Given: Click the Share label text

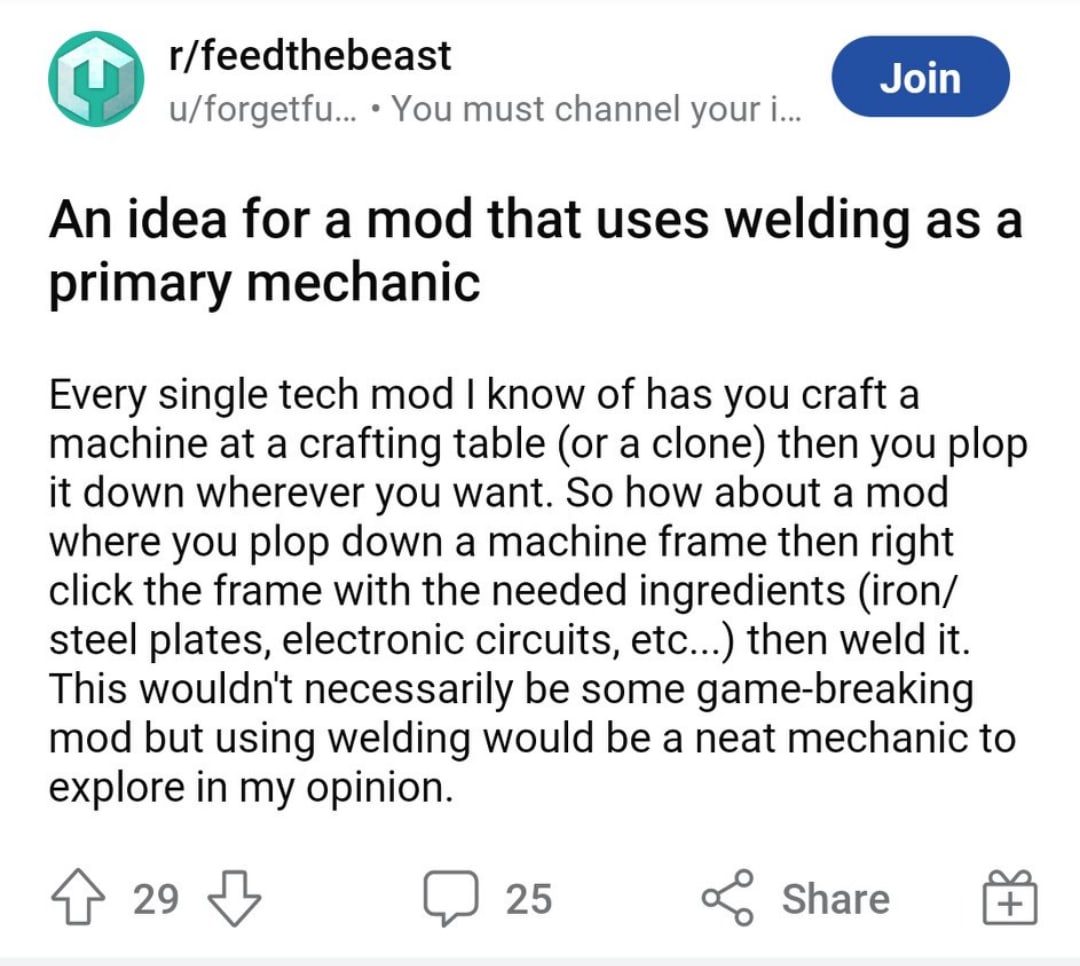Looking at the screenshot, I should click(x=835, y=898).
